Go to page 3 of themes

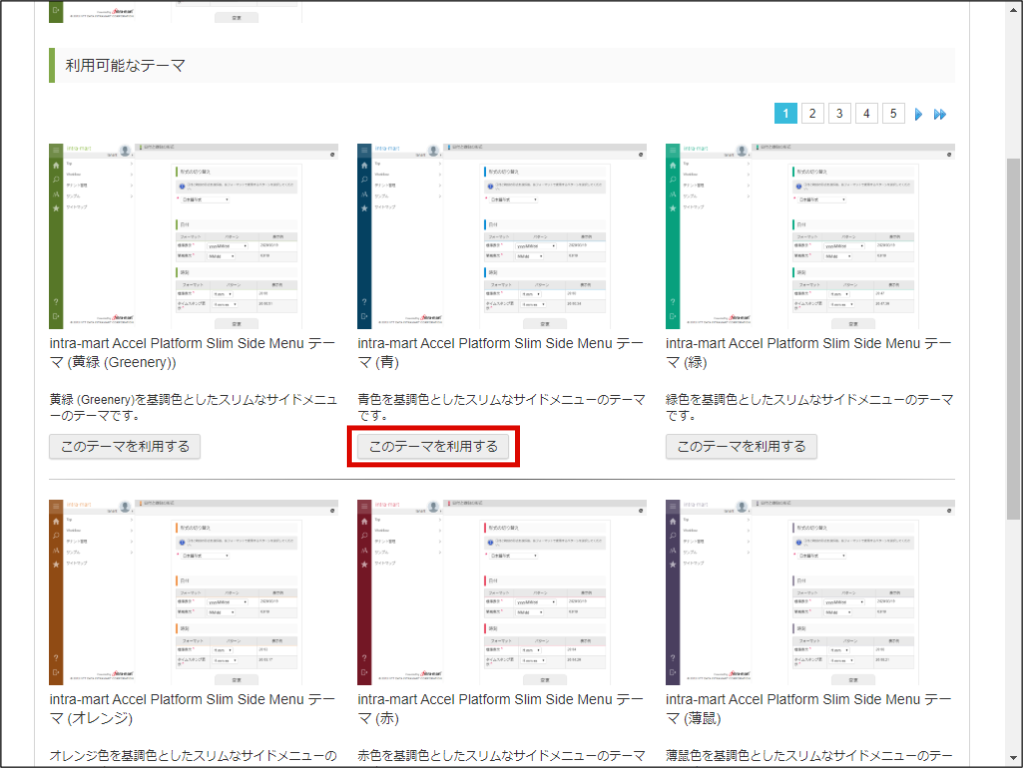click(x=840, y=114)
